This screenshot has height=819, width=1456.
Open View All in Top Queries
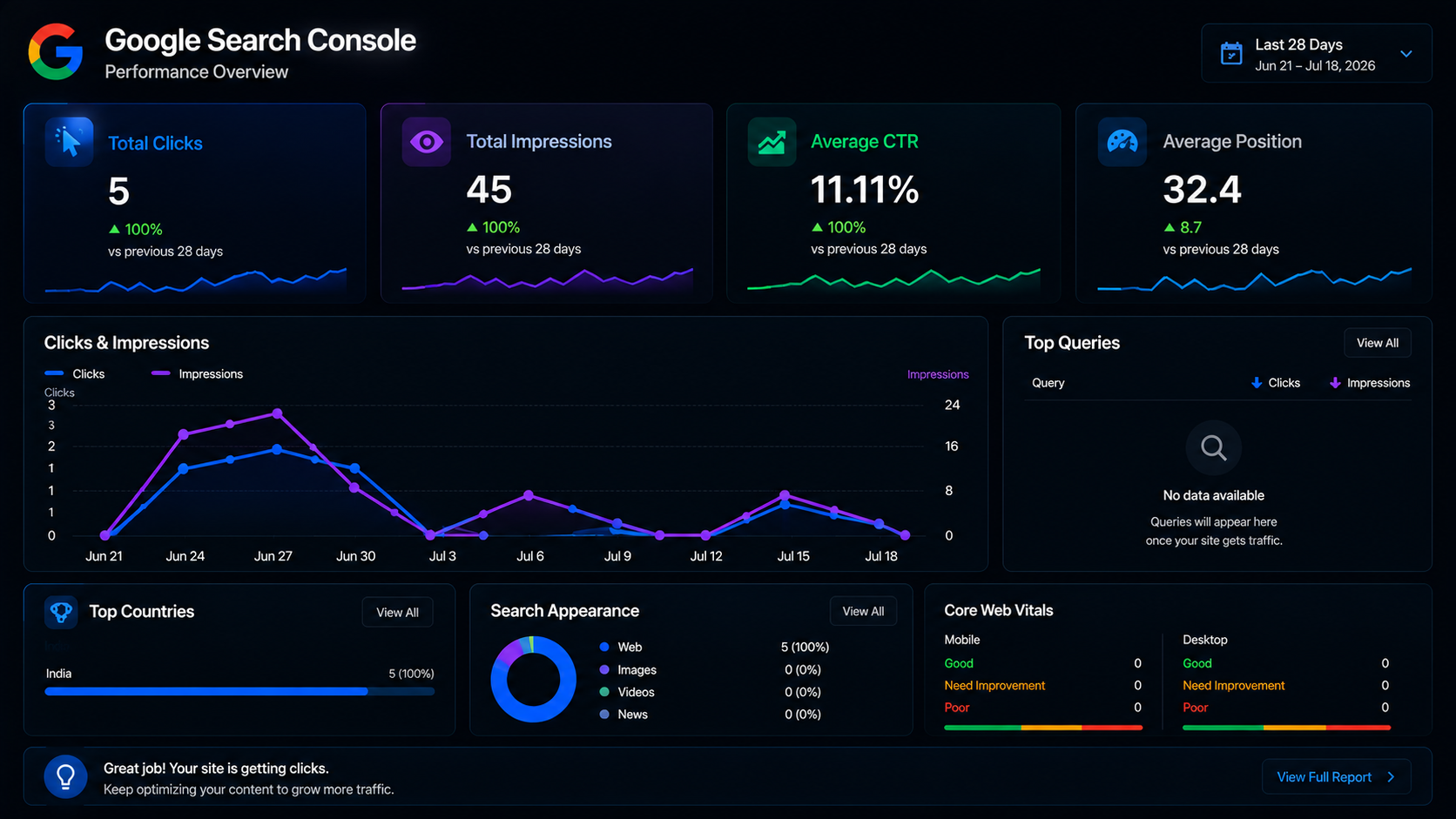[x=1378, y=343]
